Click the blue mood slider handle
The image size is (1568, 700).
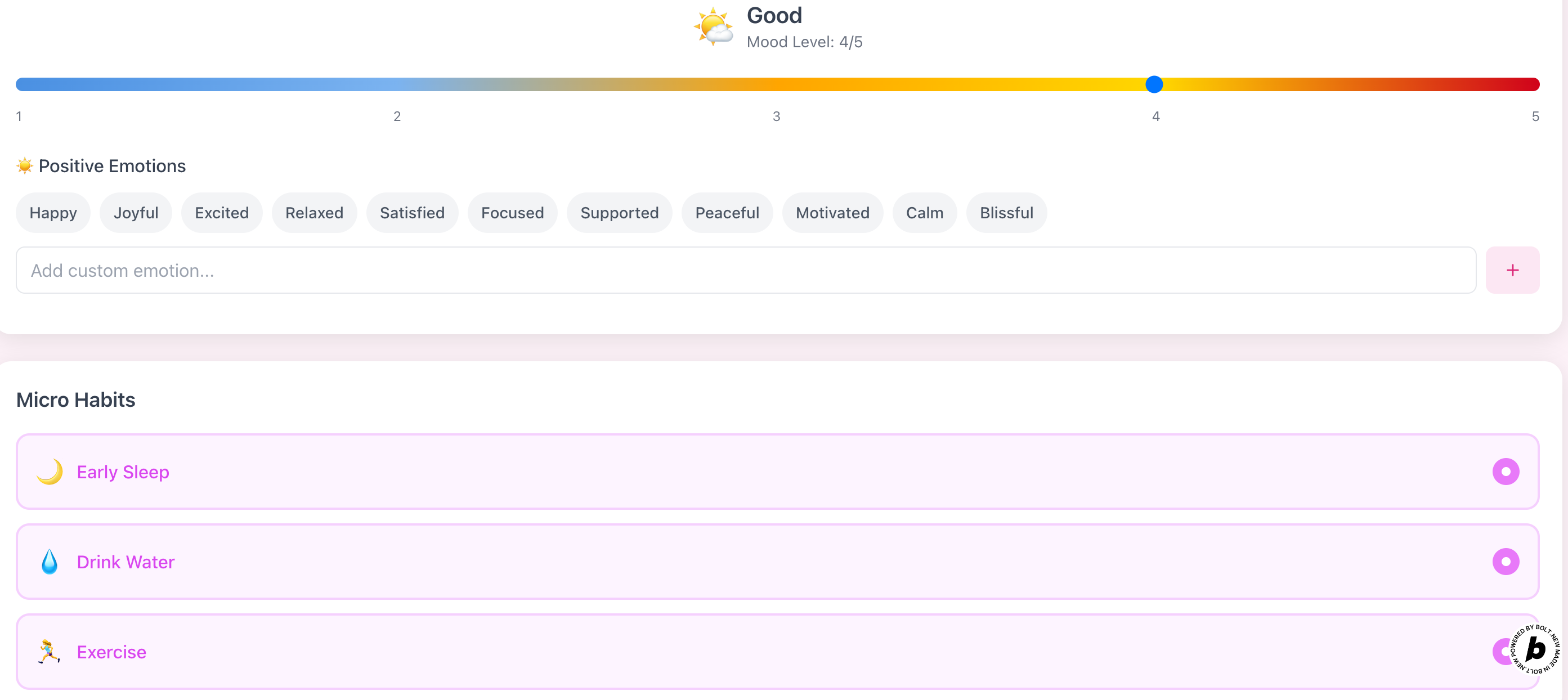1153,84
